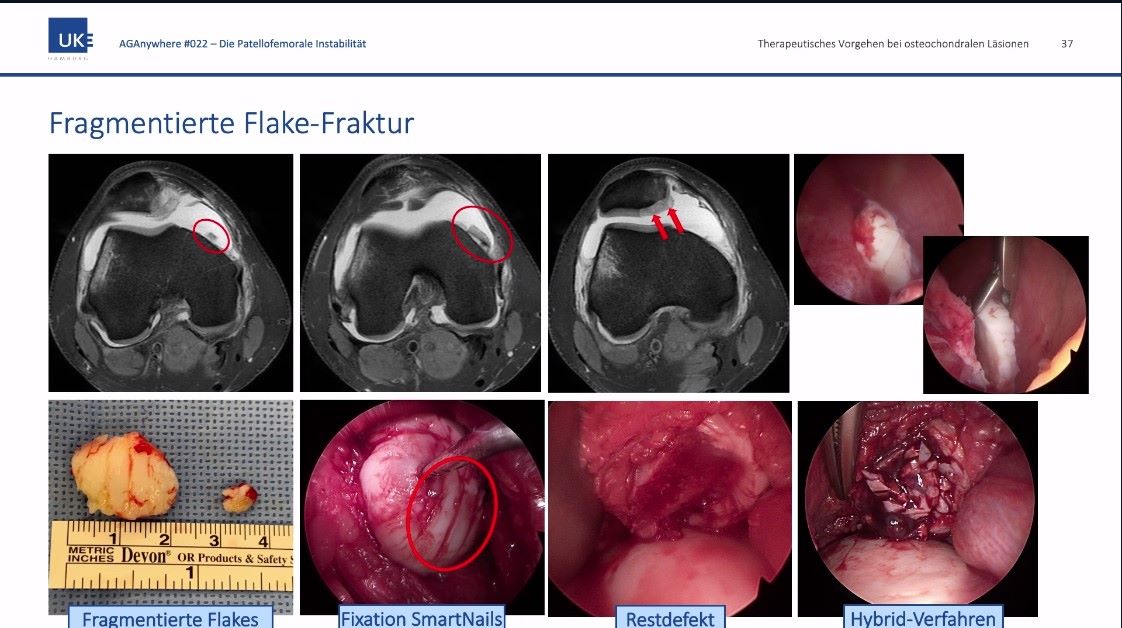Select the 'Fragmentierte Flake-Fraktur' slide title
Image resolution: width=1122 pixels, height=628 pixels.
coord(231,124)
